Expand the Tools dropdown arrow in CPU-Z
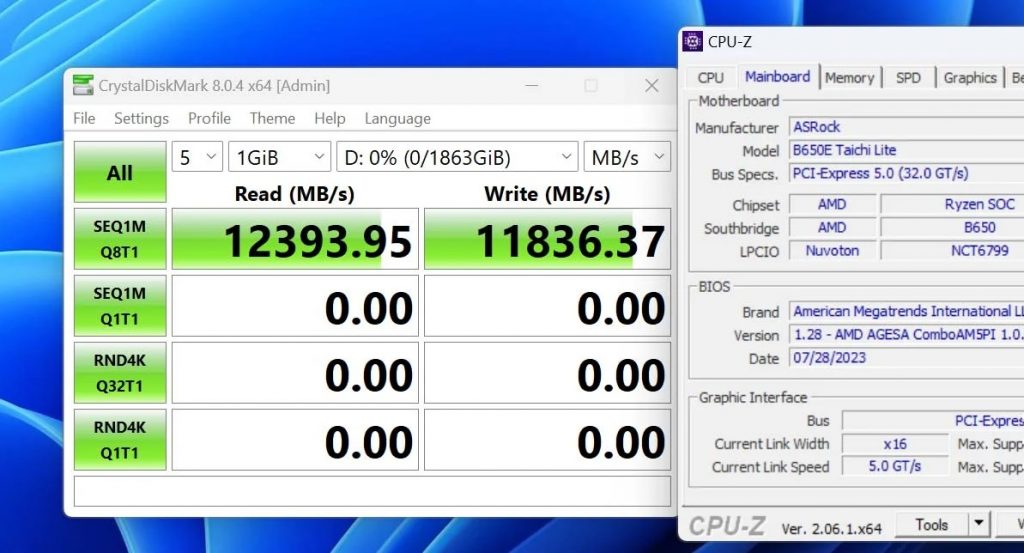The width and height of the screenshot is (1024, 553). [x=978, y=524]
